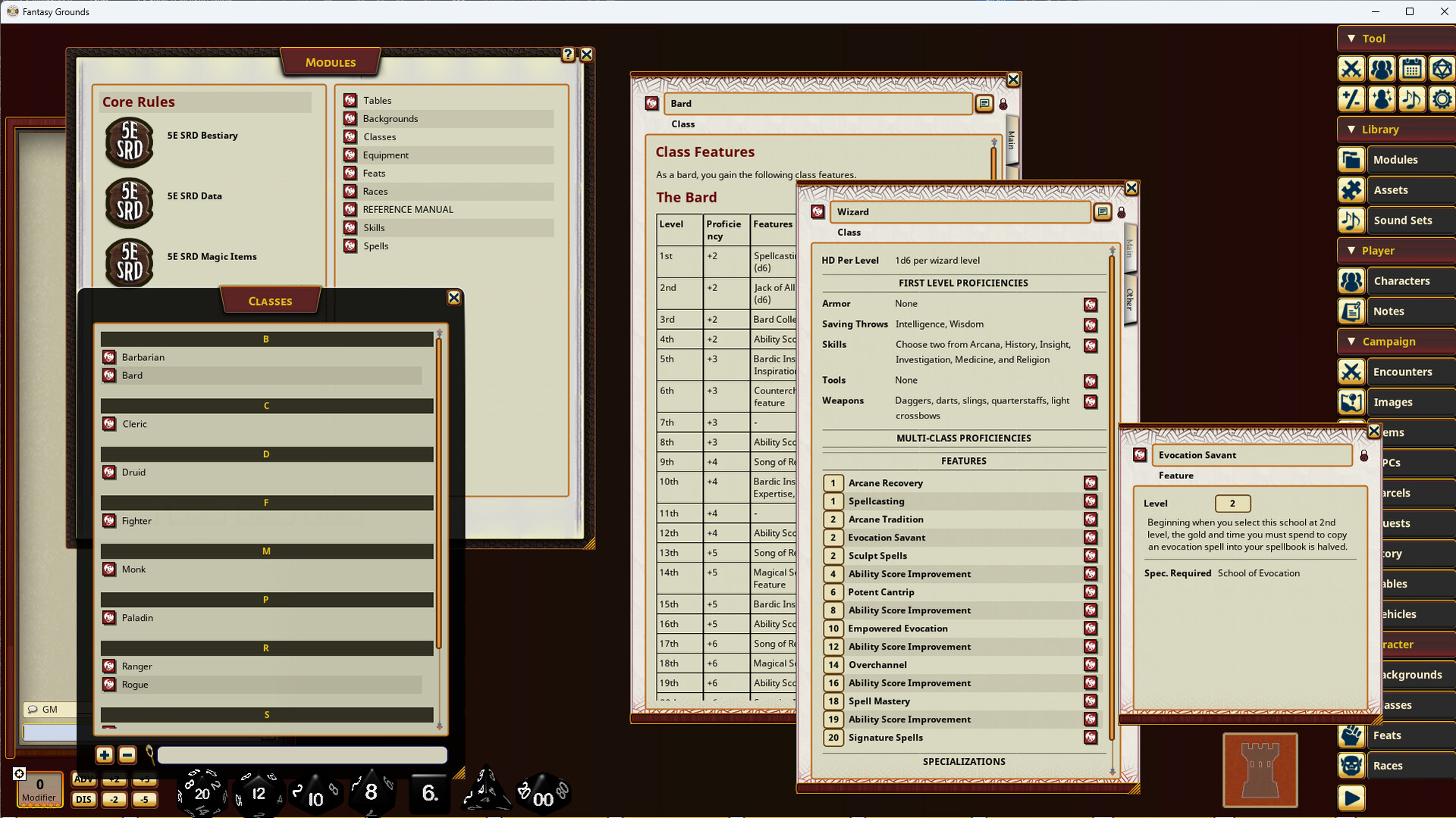Image resolution: width=1456 pixels, height=818 pixels.
Task: Click the Assets puzzle piece icon
Action: [x=1351, y=190]
